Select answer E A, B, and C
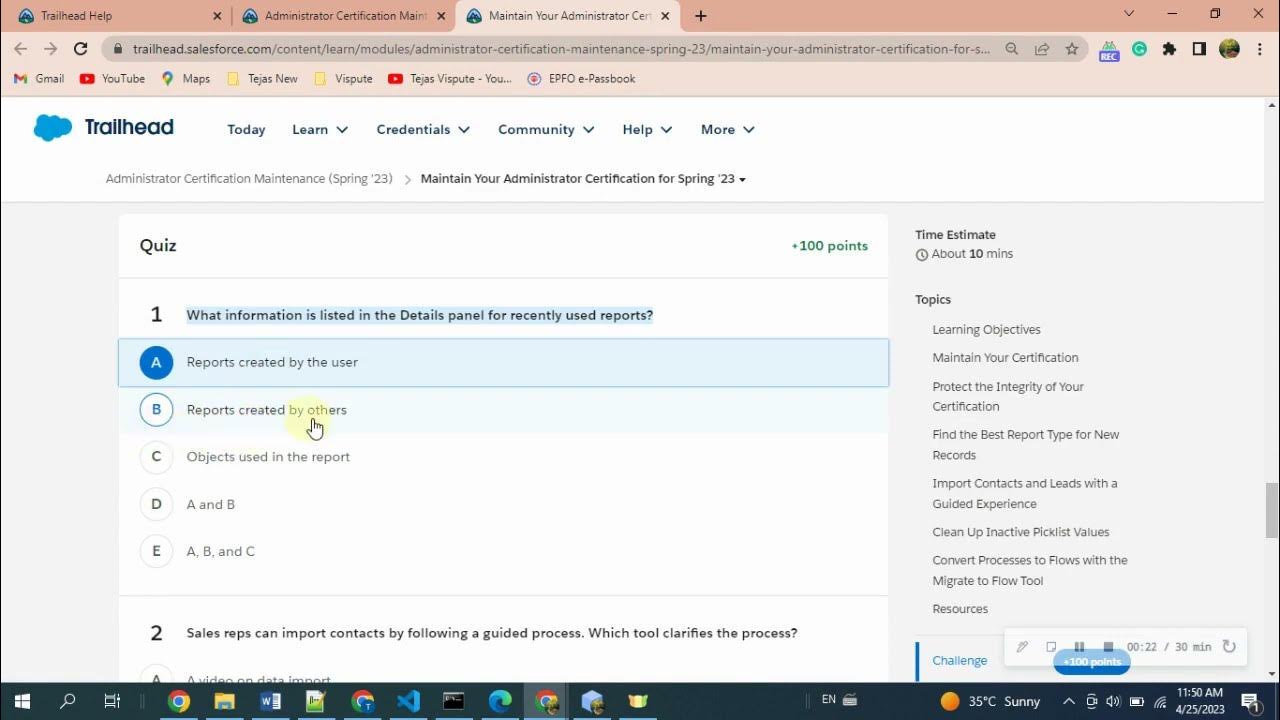 503,551
